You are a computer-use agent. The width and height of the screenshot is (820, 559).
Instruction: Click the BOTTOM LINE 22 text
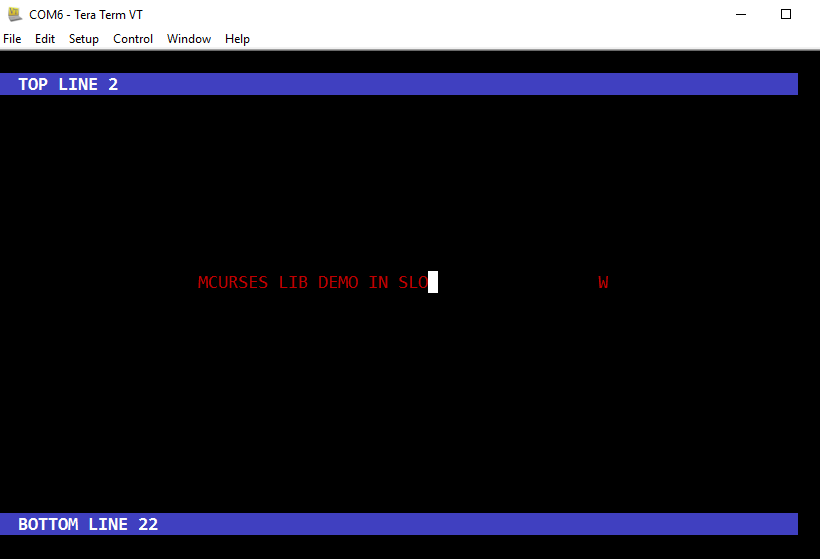[88, 524]
